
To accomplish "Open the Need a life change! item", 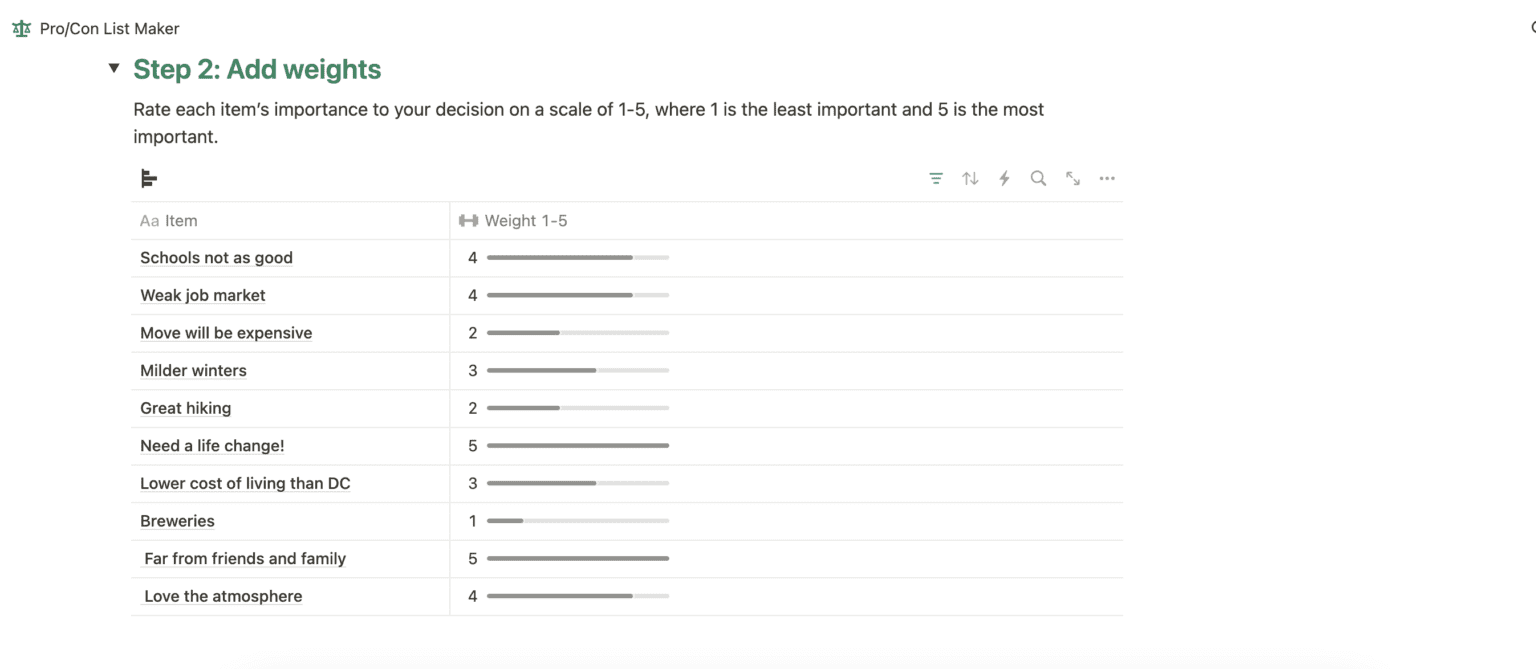I will 212,445.
